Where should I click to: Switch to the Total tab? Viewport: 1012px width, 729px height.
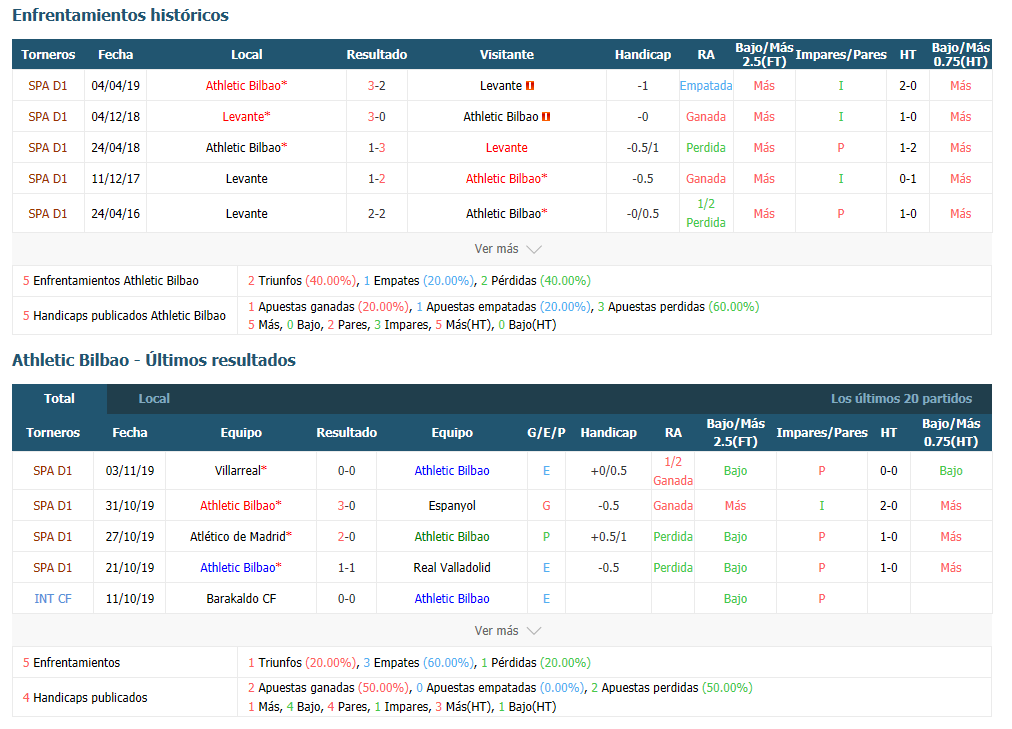click(x=59, y=399)
